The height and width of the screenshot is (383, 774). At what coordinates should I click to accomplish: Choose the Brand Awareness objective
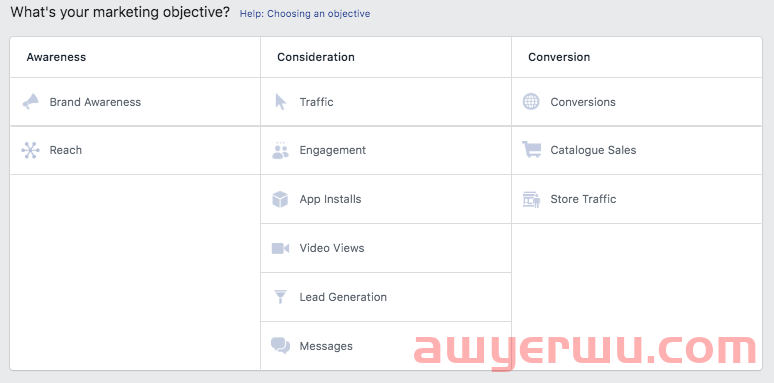click(x=135, y=102)
